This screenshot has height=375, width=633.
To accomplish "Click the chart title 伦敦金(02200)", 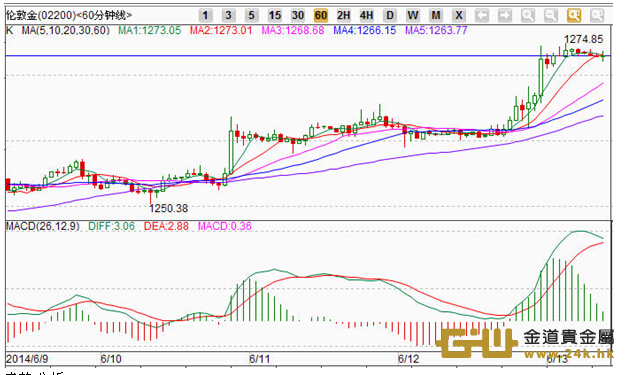I will (x=41, y=15).
